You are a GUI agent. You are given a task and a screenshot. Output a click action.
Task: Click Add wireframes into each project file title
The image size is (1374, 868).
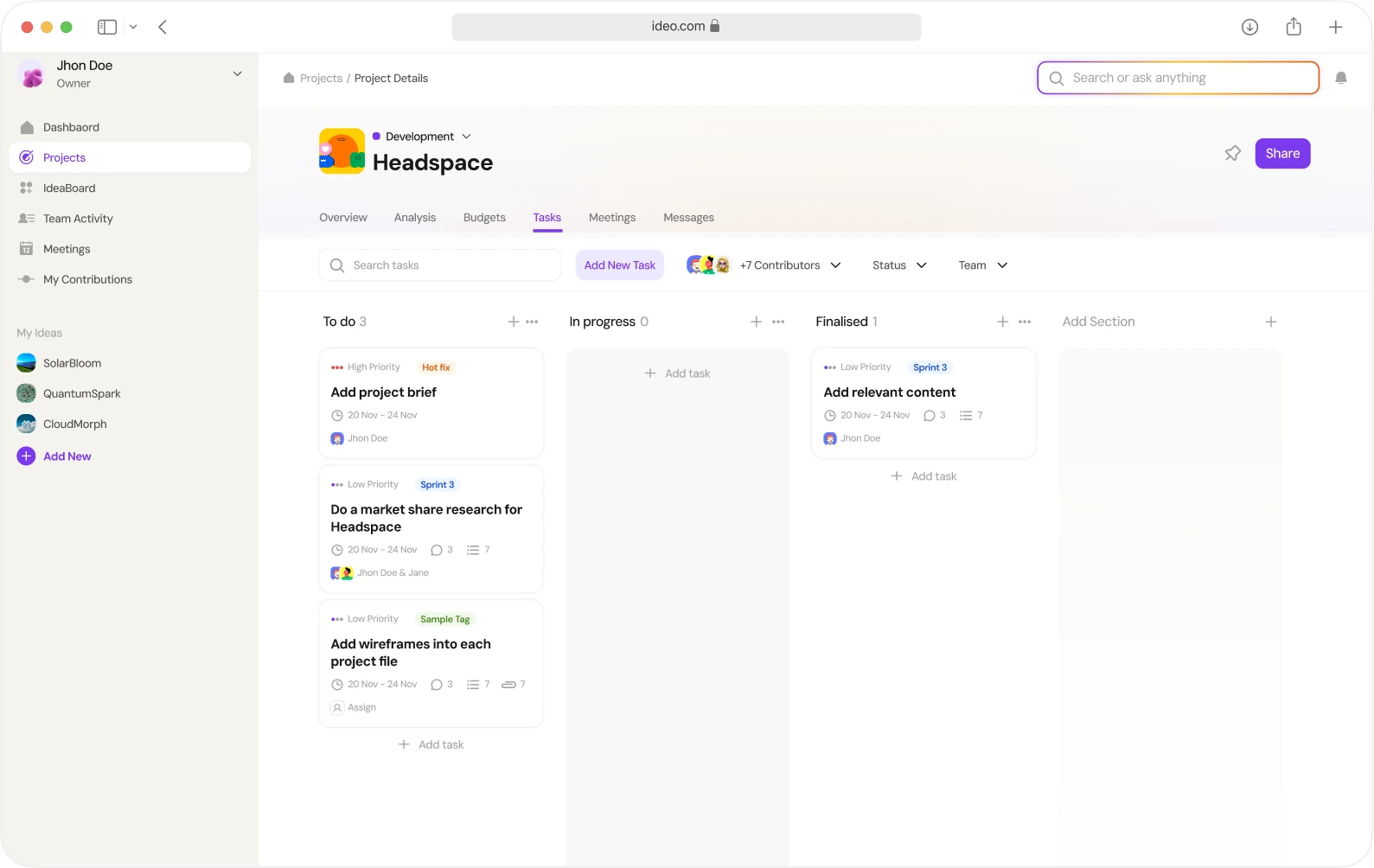[x=411, y=653]
